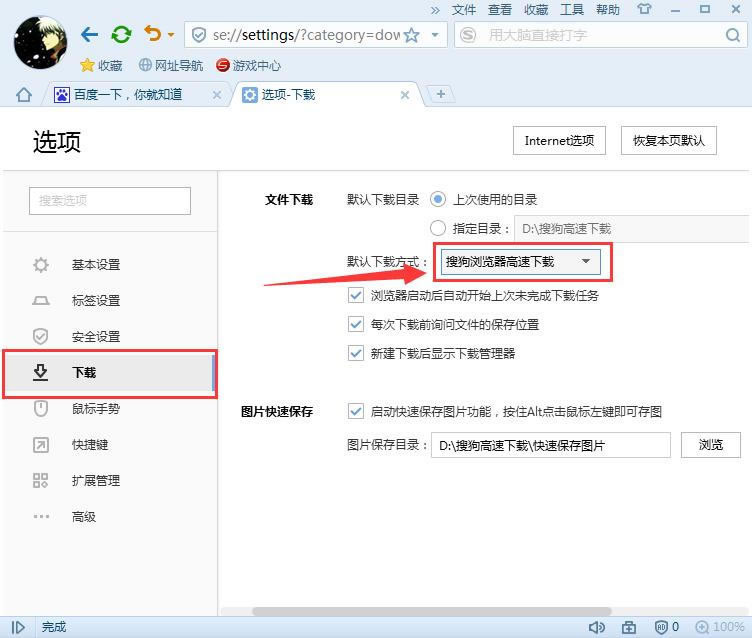Click the D:\搜狗高速下载 directory field

point(632,229)
